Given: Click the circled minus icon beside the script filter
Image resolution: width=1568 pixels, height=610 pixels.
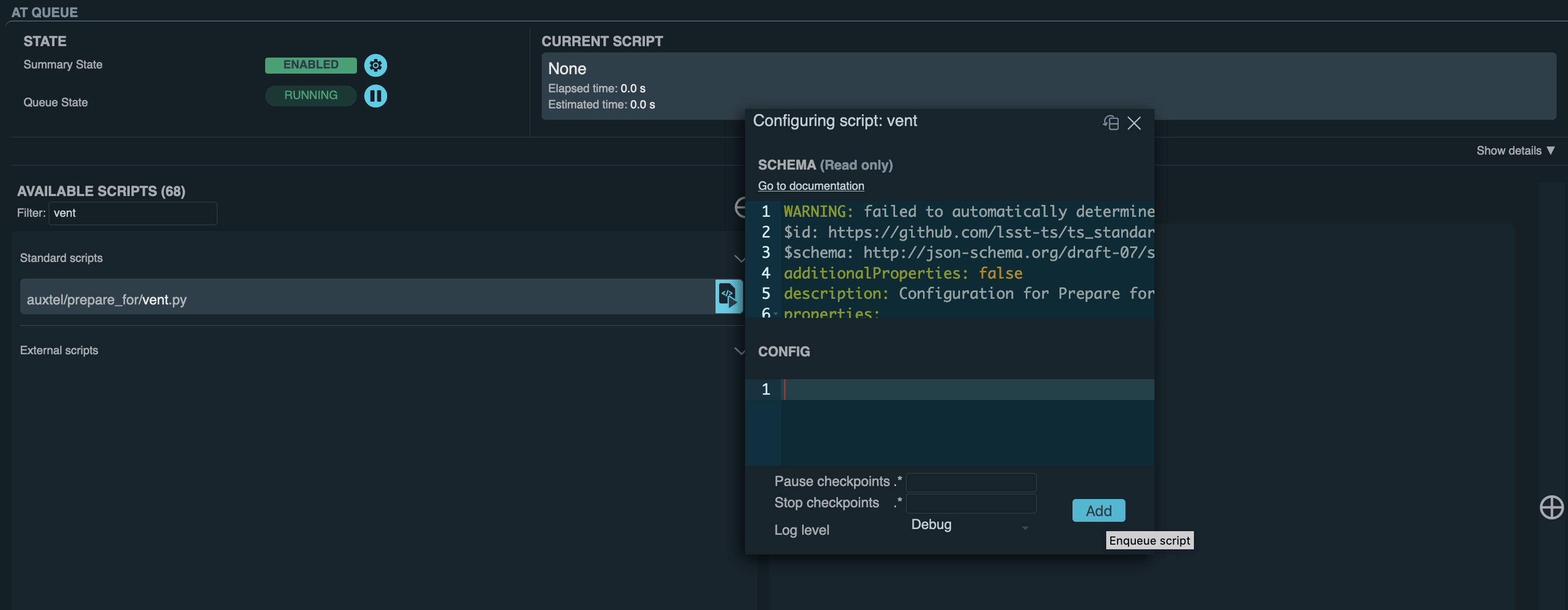Looking at the screenshot, I should click(x=739, y=207).
